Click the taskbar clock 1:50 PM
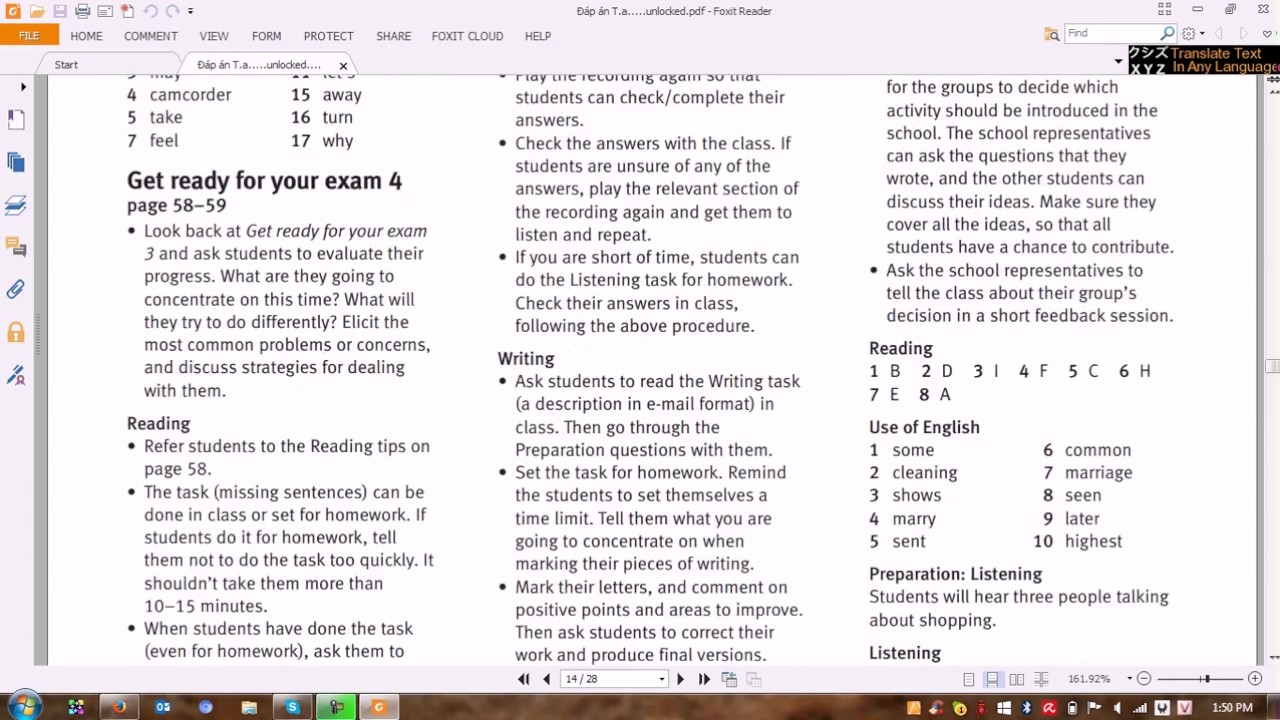The height and width of the screenshot is (720, 1280). [x=1232, y=708]
